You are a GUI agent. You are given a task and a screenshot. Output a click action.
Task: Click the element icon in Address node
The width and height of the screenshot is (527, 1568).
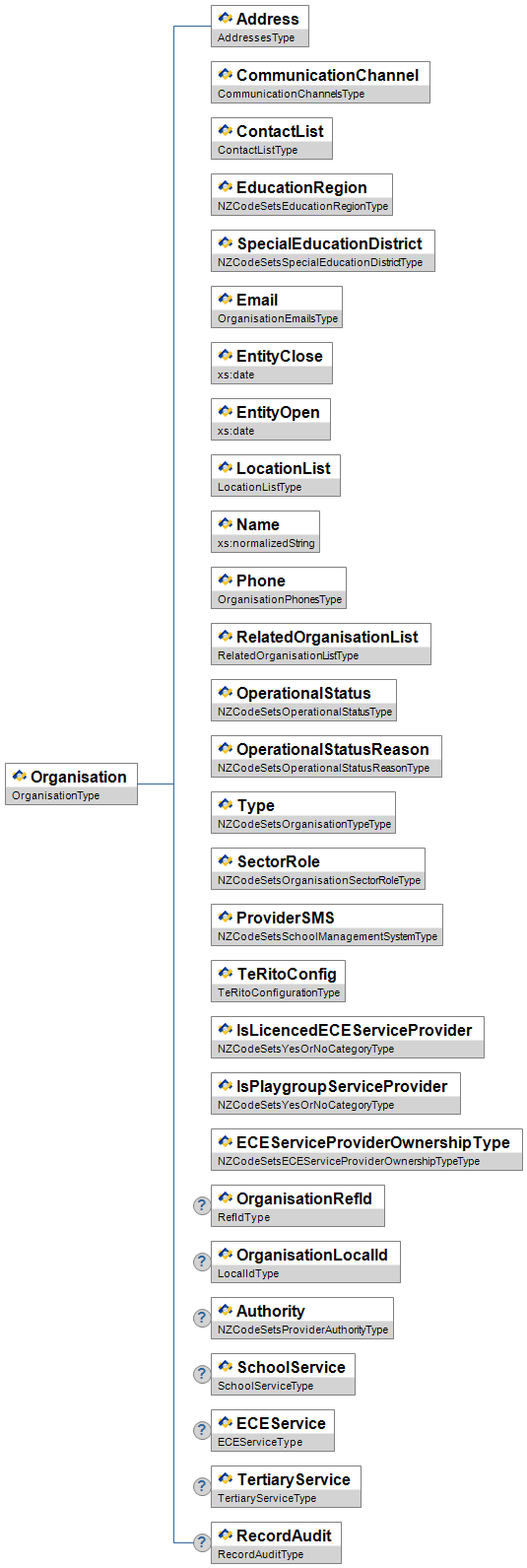[226, 19]
